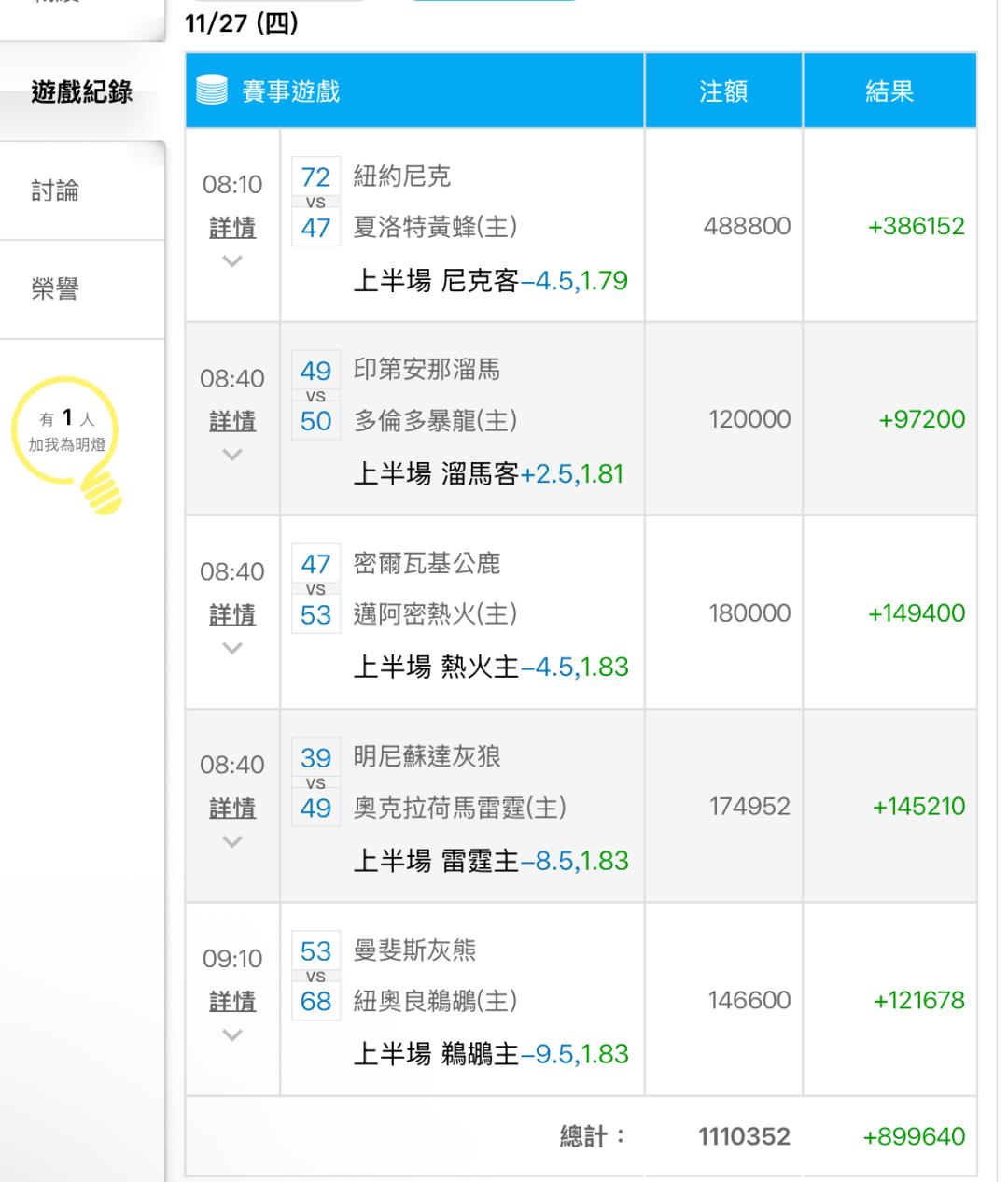The width and height of the screenshot is (1008, 1182).
Task: Expand chevron under 灰狼 vs 雷霆 game
Action: [232, 841]
